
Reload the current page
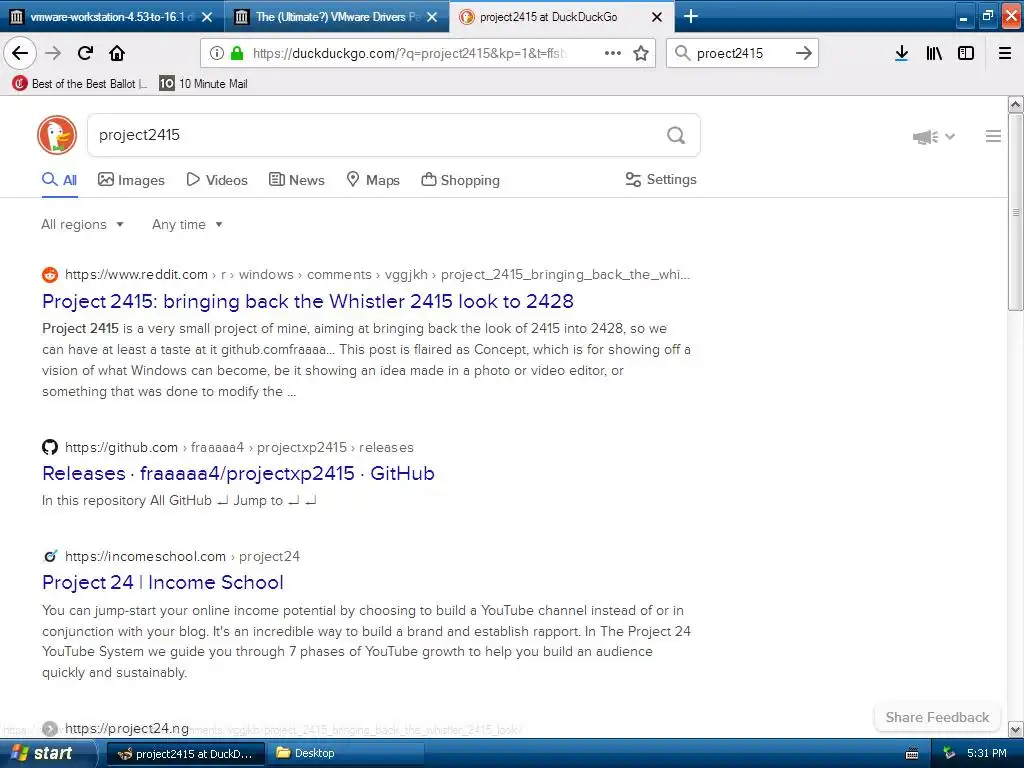point(85,53)
